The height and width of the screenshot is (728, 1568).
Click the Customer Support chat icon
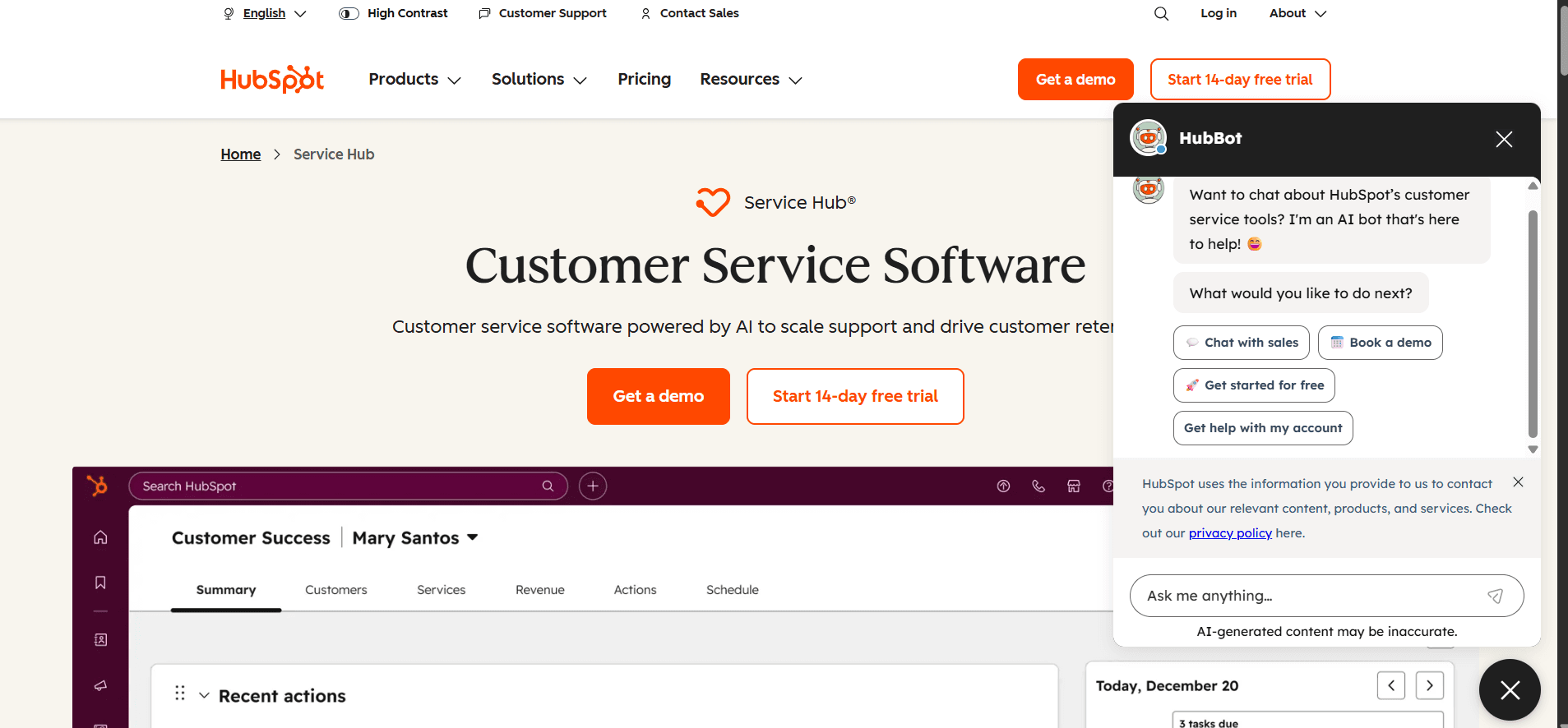pos(484,13)
